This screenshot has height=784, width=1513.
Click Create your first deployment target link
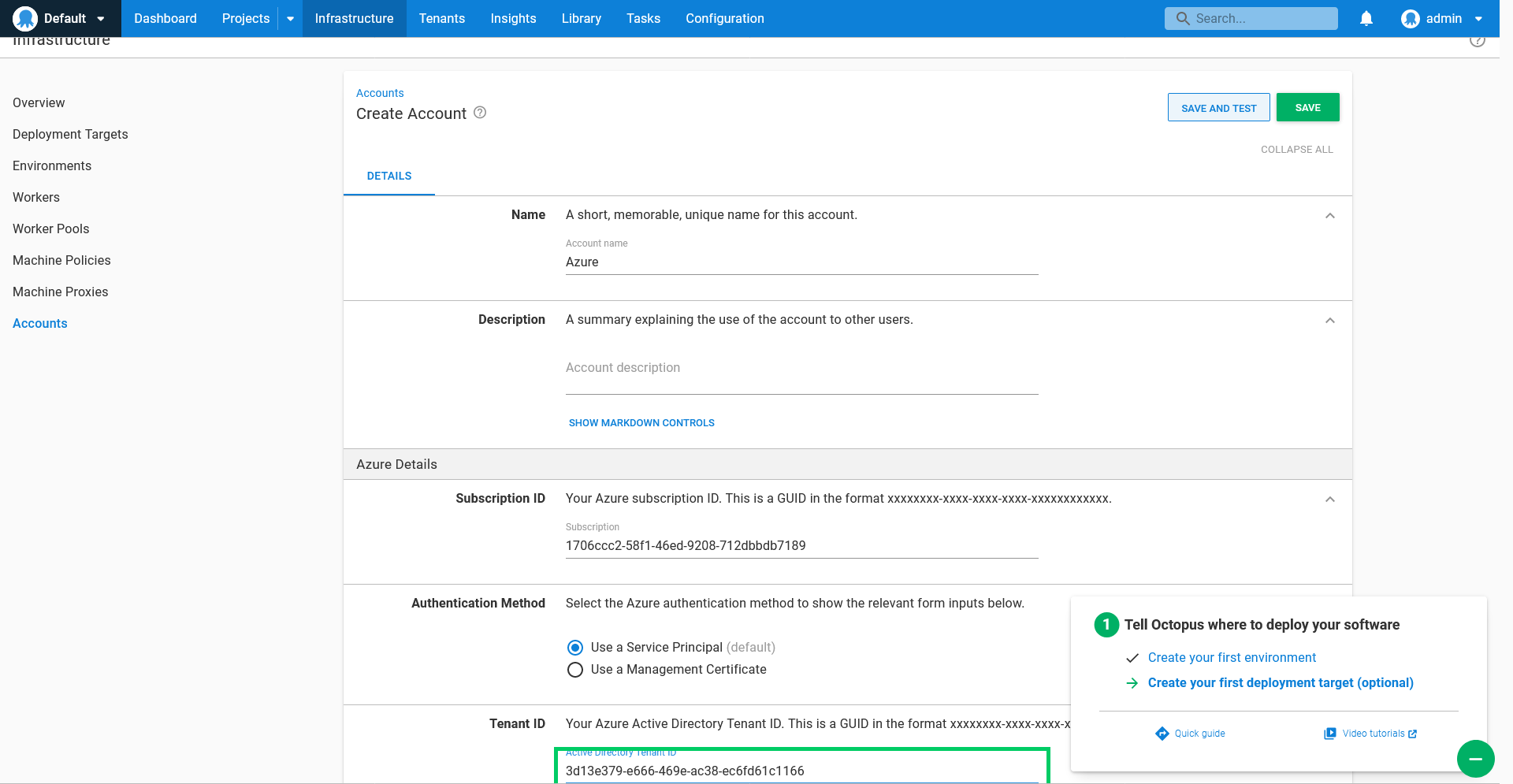pos(1281,682)
